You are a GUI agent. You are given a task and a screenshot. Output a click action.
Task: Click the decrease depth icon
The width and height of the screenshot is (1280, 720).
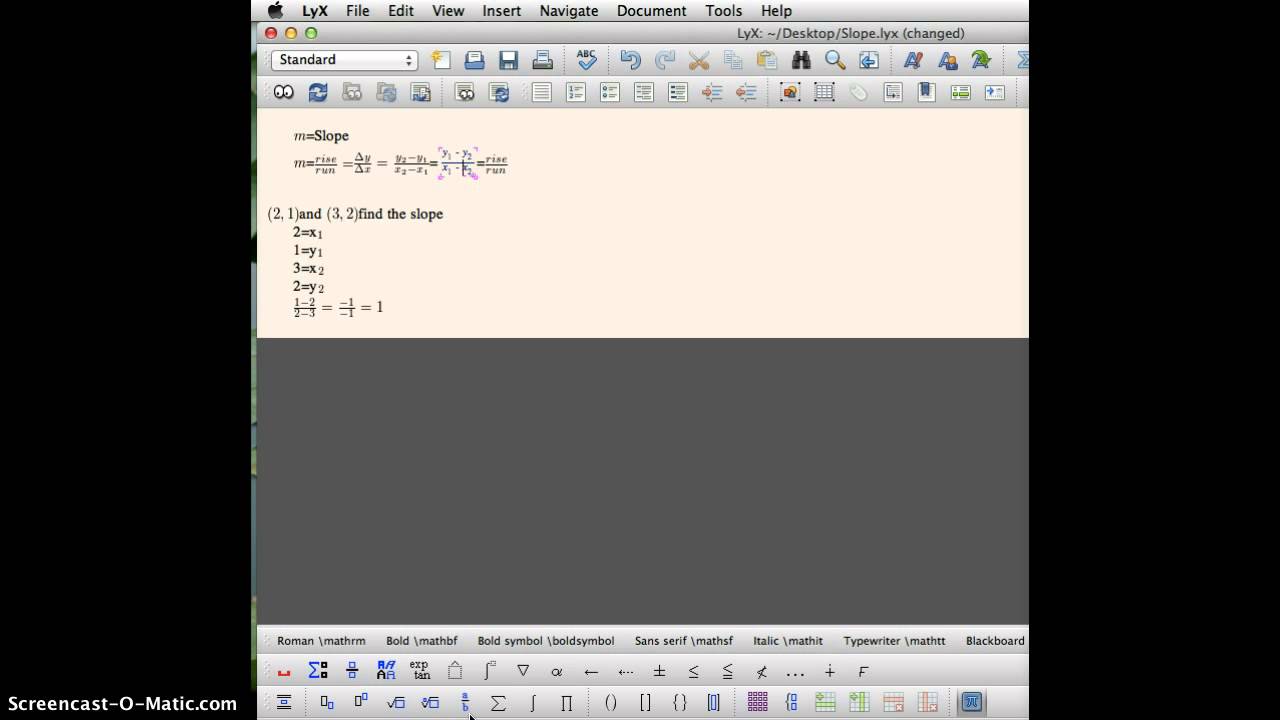tap(746, 92)
